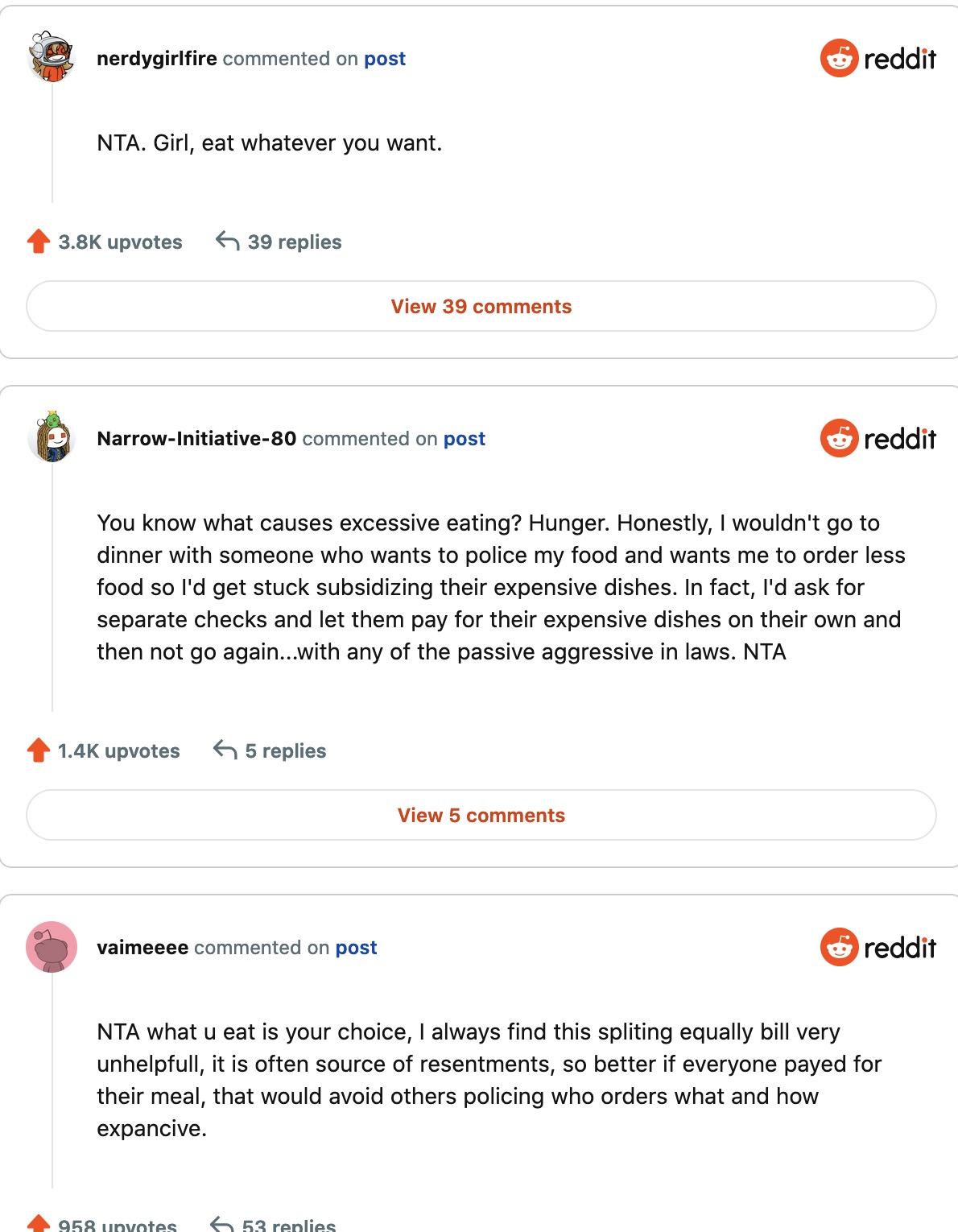The width and height of the screenshot is (958, 1232).
Task: Click nerdygirlfire's avatar icon
Action: point(52,58)
